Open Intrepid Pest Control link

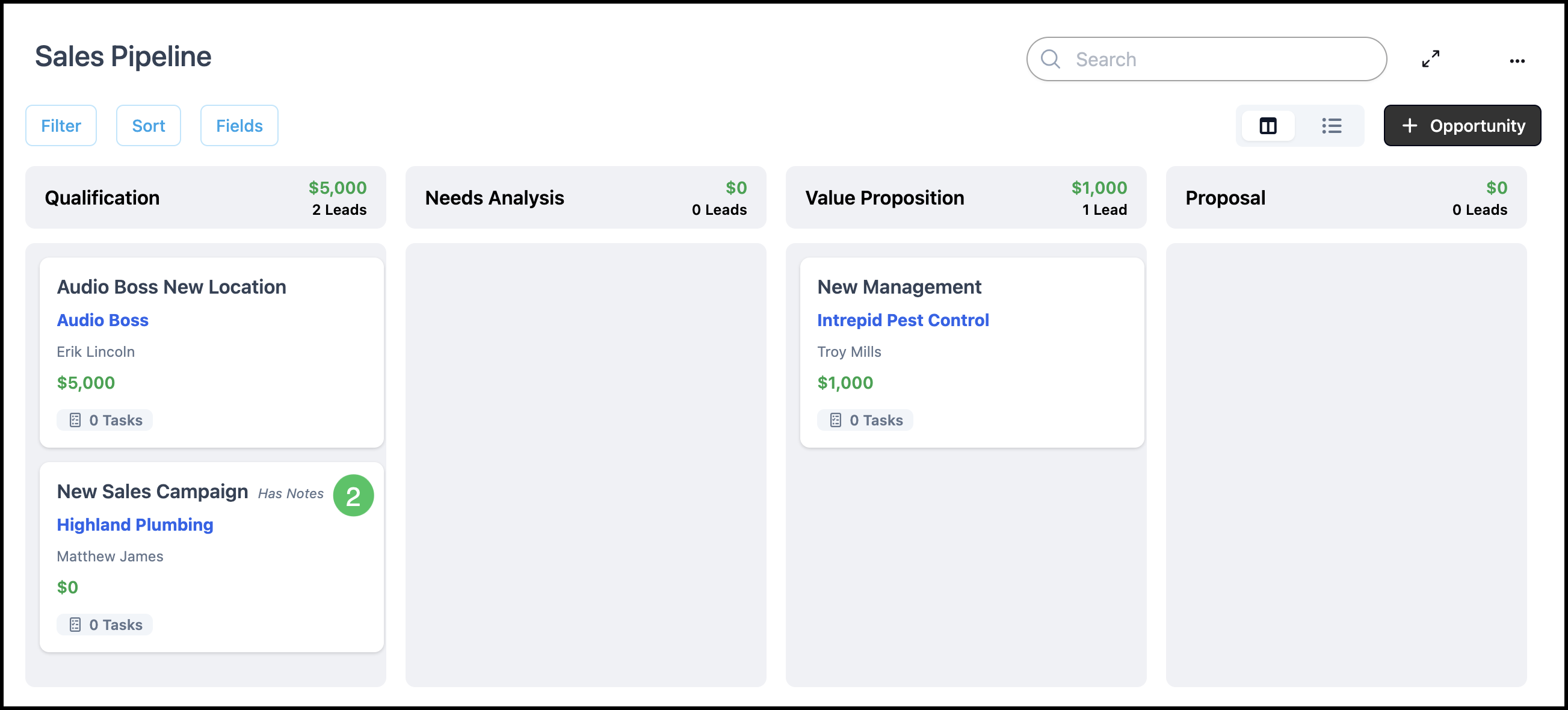pos(903,320)
